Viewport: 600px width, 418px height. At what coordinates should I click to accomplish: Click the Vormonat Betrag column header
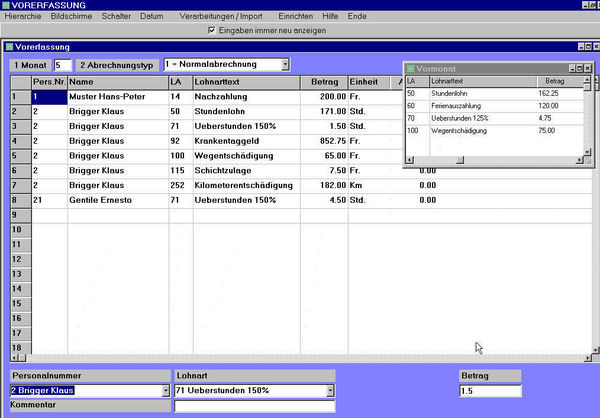pyautogui.click(x=560, y=81)
